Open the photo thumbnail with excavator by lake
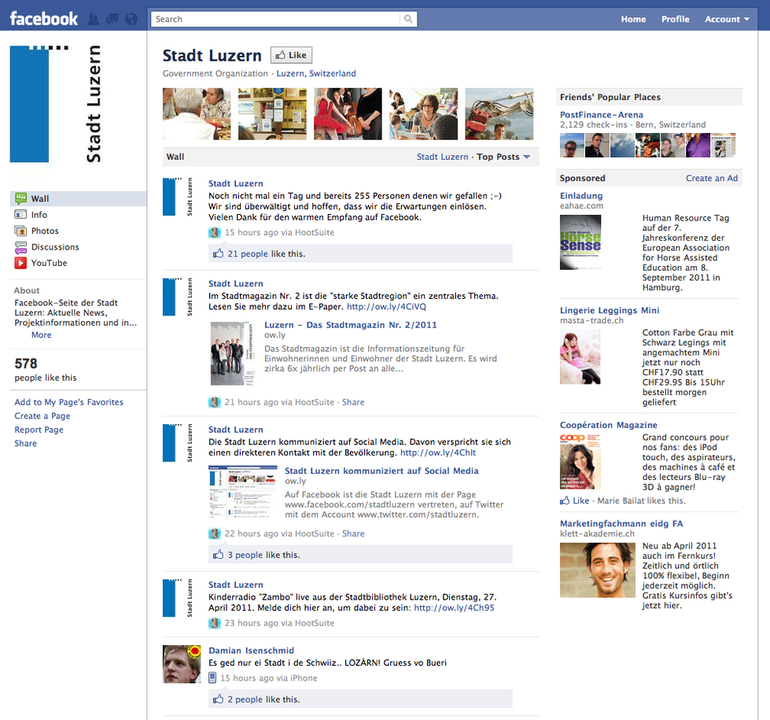The height and width of the screenshot is (720, 770). [x=499, y=114]
